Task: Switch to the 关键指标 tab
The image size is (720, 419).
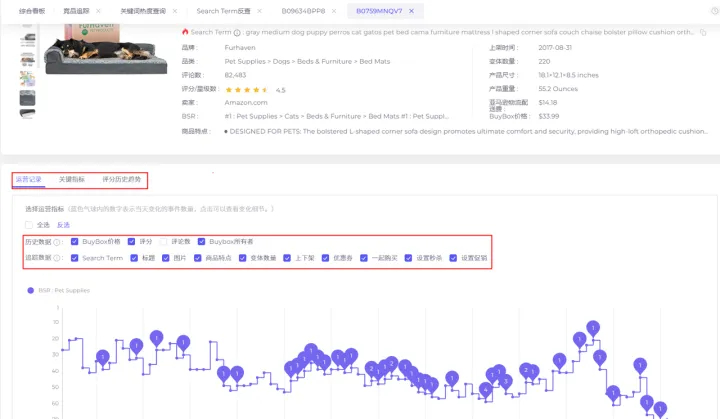Action: (x=73, y=180)
